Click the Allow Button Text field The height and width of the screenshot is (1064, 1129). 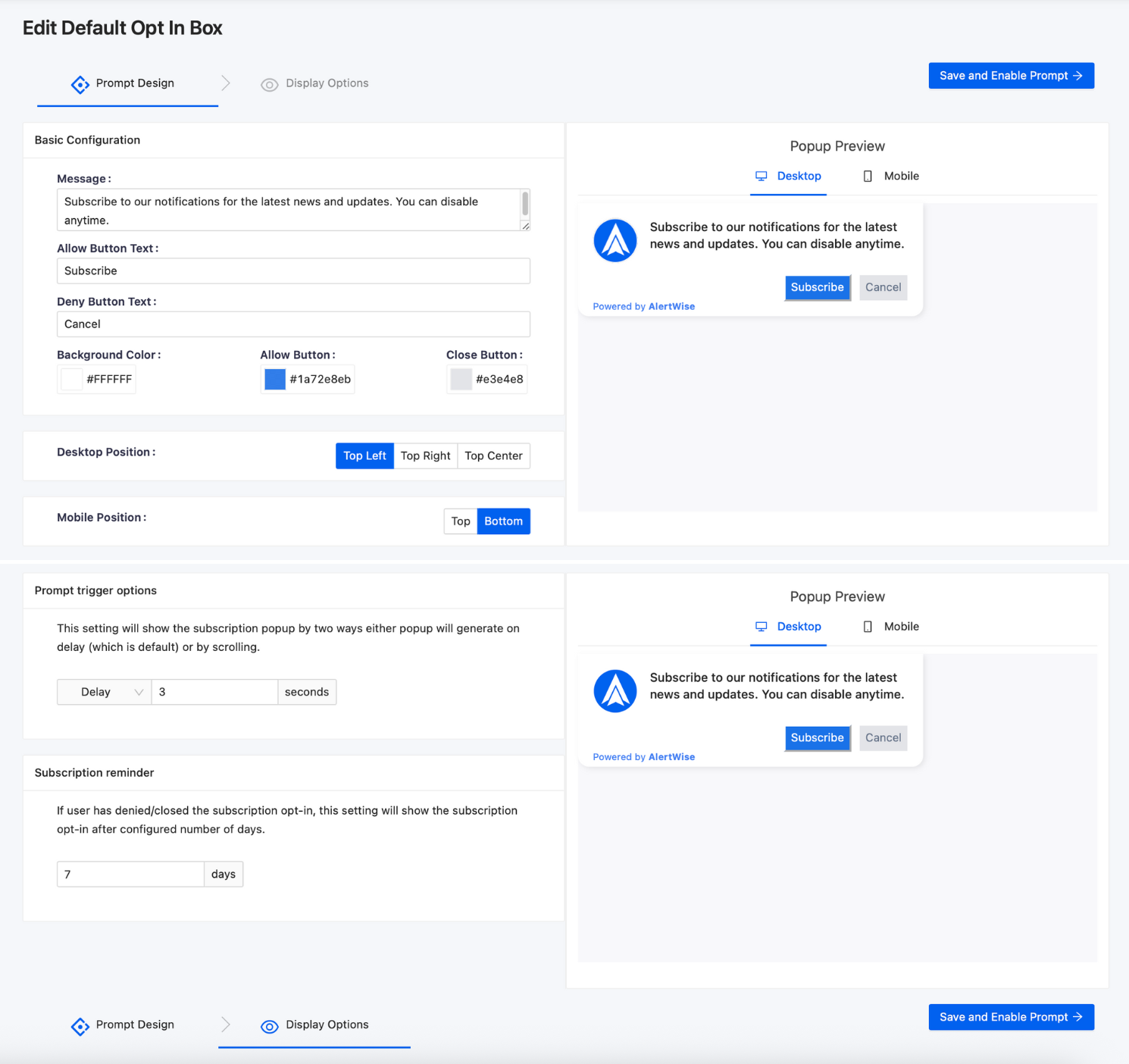[293, 271]
